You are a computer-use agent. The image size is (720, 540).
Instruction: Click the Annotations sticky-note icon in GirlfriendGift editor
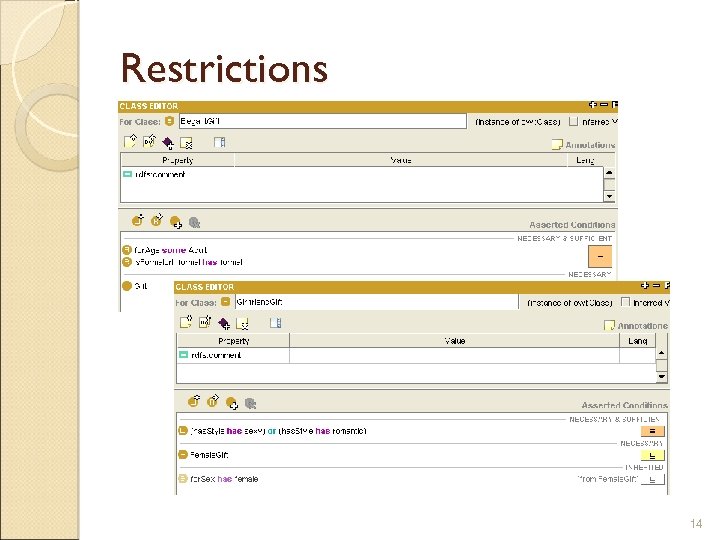609,326
